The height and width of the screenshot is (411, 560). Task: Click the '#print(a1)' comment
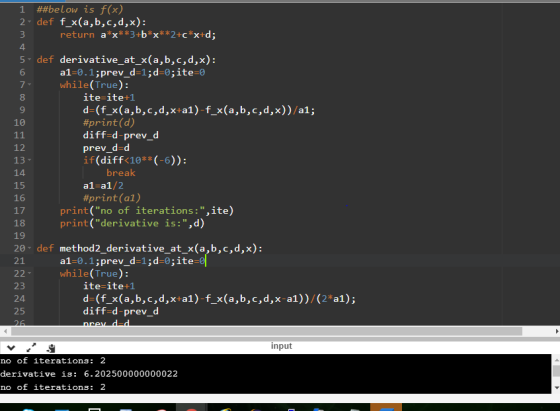click(112, 198)
